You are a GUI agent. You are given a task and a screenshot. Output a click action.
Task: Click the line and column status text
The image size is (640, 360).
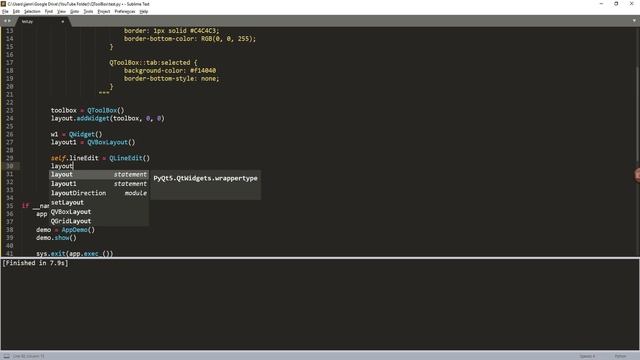point(29,356)
